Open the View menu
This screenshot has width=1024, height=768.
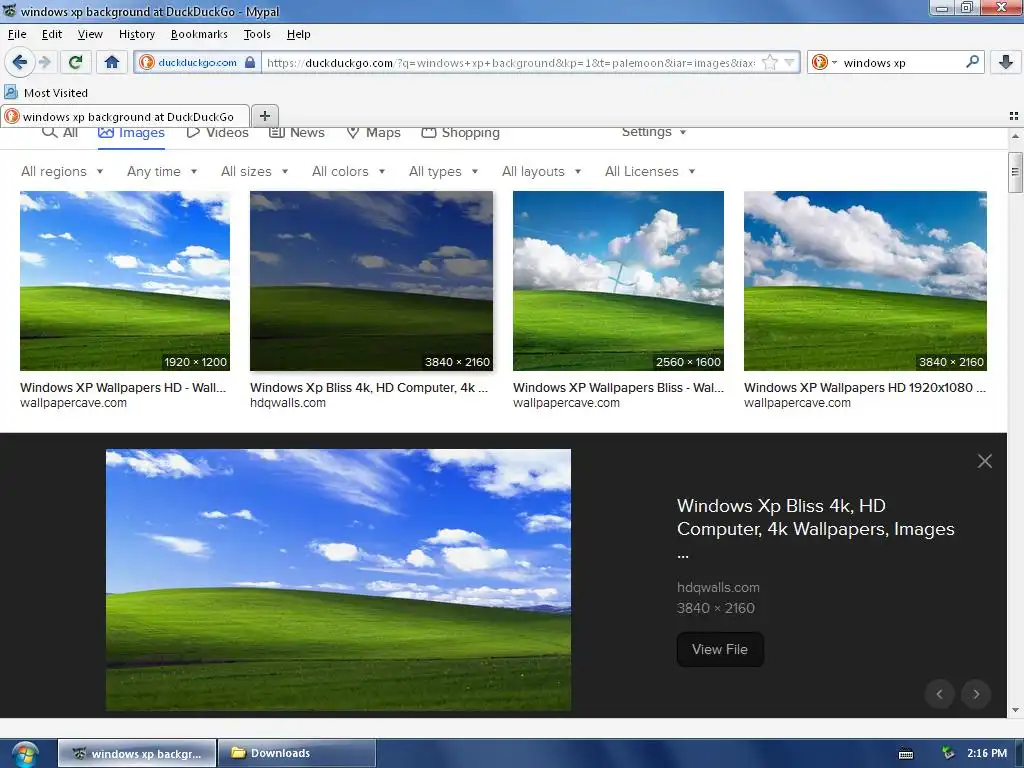(90, 34)
